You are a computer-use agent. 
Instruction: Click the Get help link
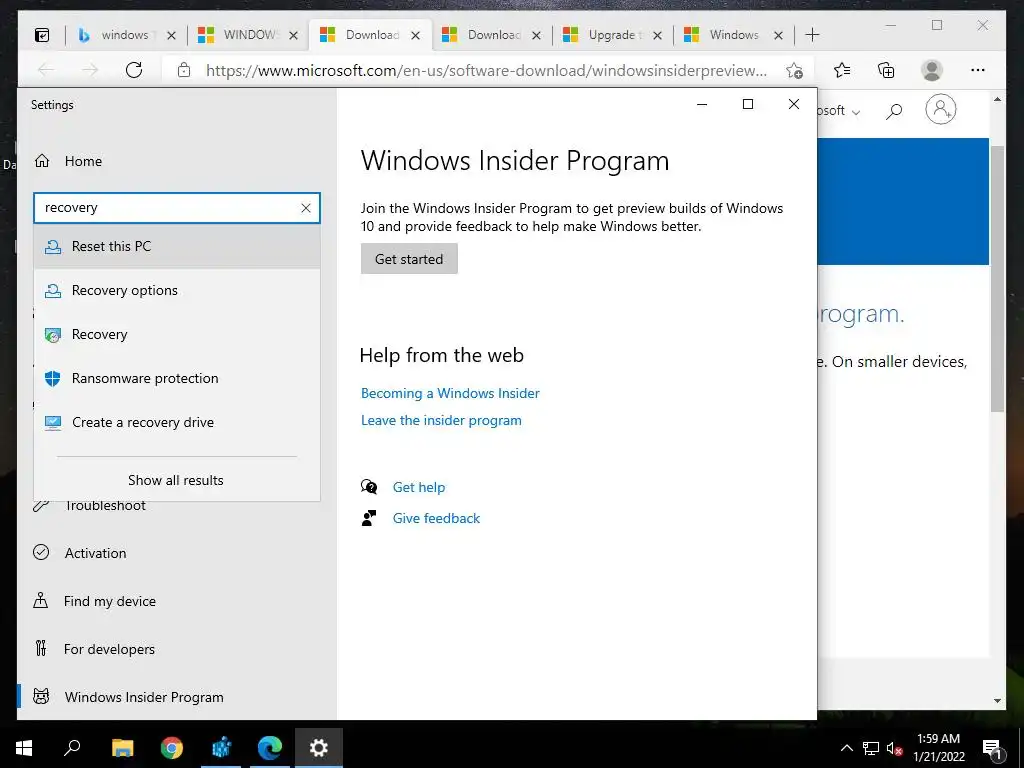pos(419,487)
